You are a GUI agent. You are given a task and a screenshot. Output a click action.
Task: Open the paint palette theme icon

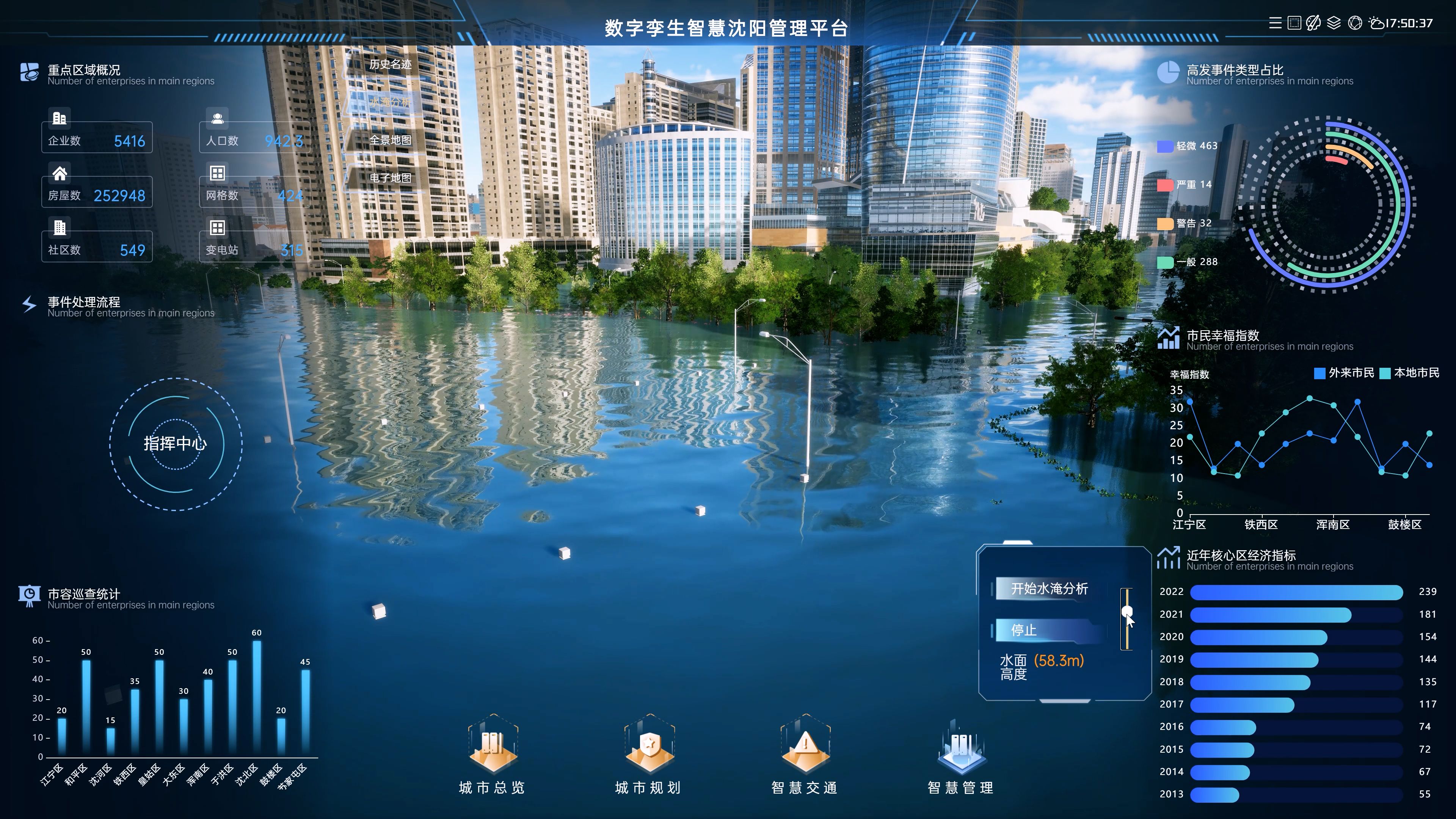1313,23
